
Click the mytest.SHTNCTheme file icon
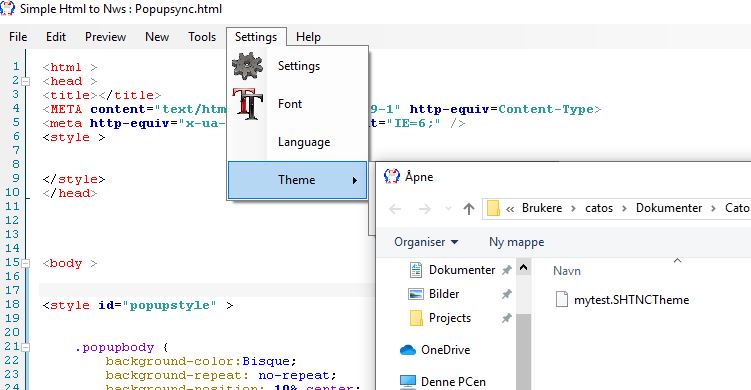click(x=561, y=299)
